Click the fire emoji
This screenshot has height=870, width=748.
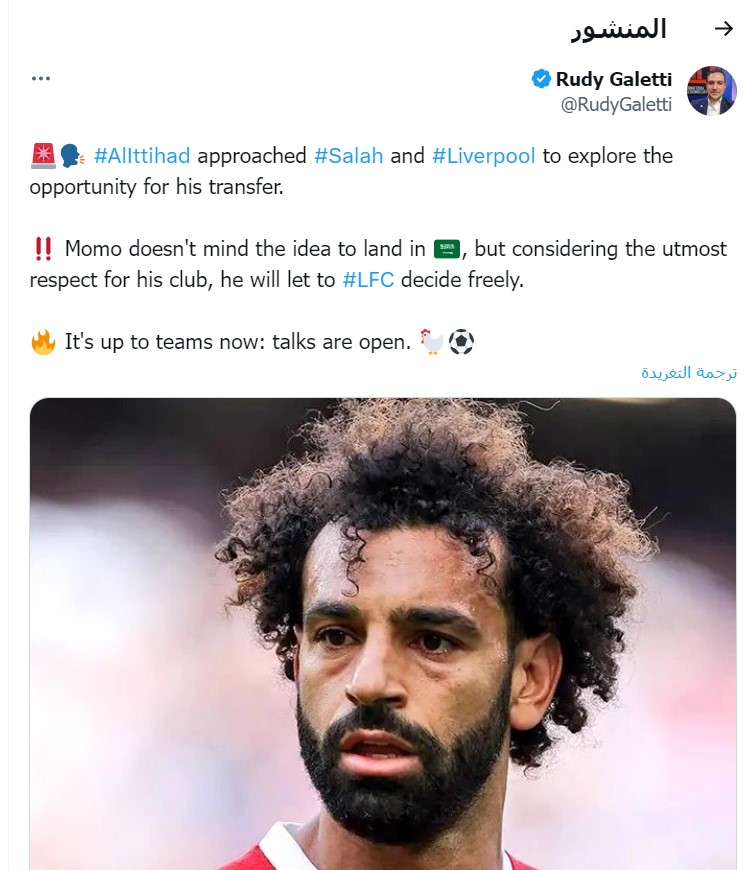tap(43, 342)
